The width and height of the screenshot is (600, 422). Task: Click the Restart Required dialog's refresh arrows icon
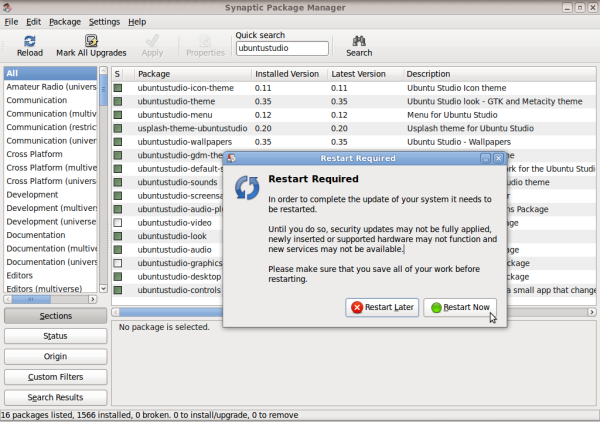247,187
